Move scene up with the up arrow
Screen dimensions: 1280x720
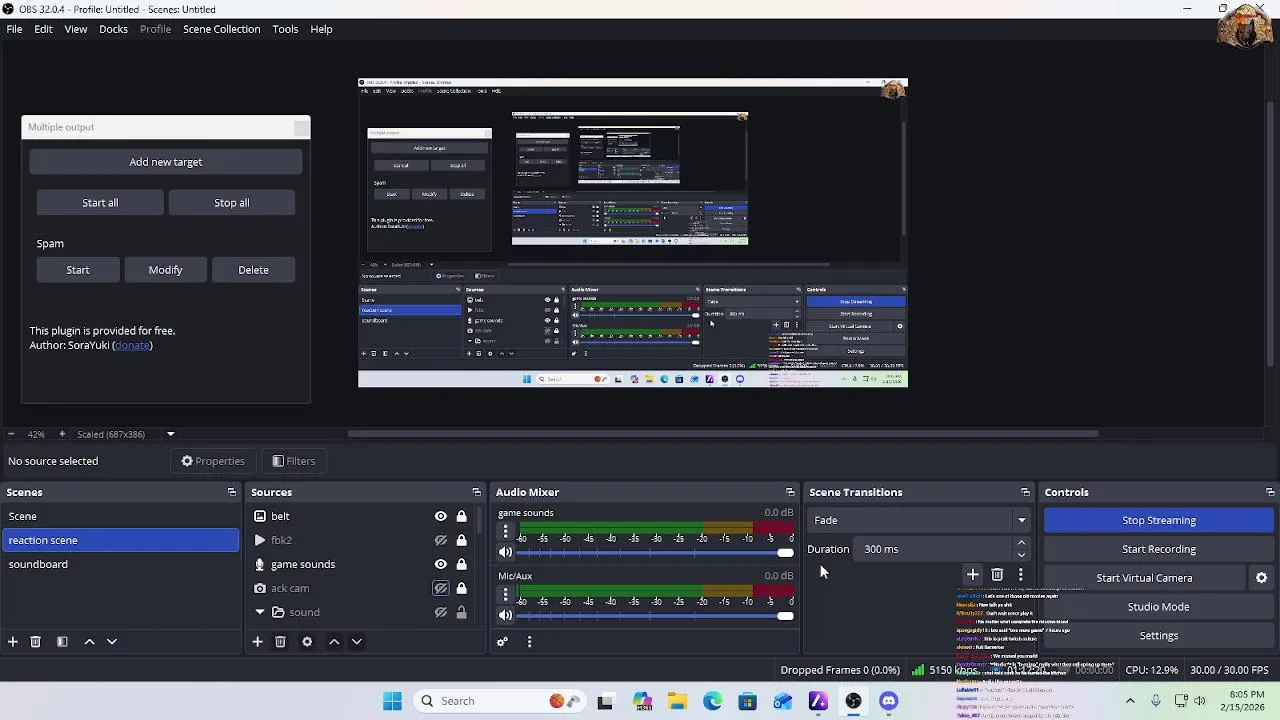coord(89,642)
